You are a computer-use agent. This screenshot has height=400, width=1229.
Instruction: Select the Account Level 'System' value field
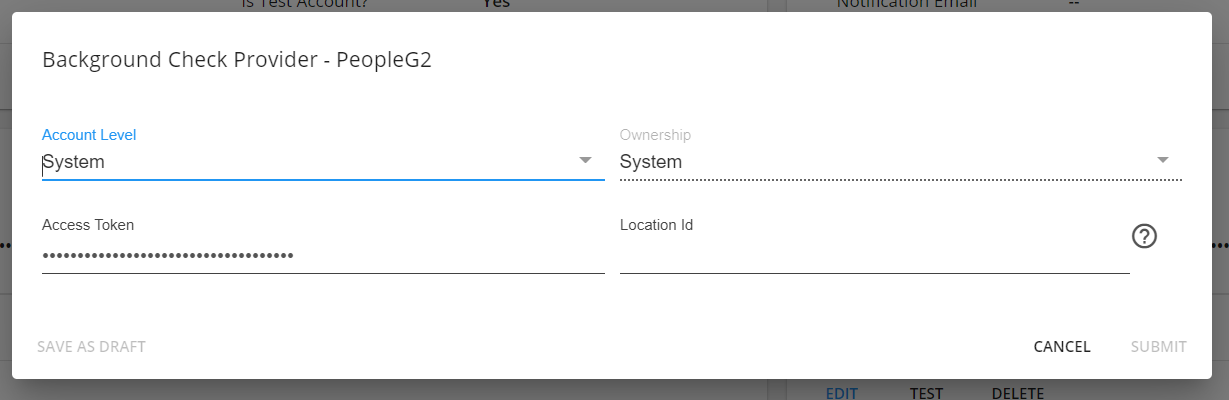[x=323, y=162]
